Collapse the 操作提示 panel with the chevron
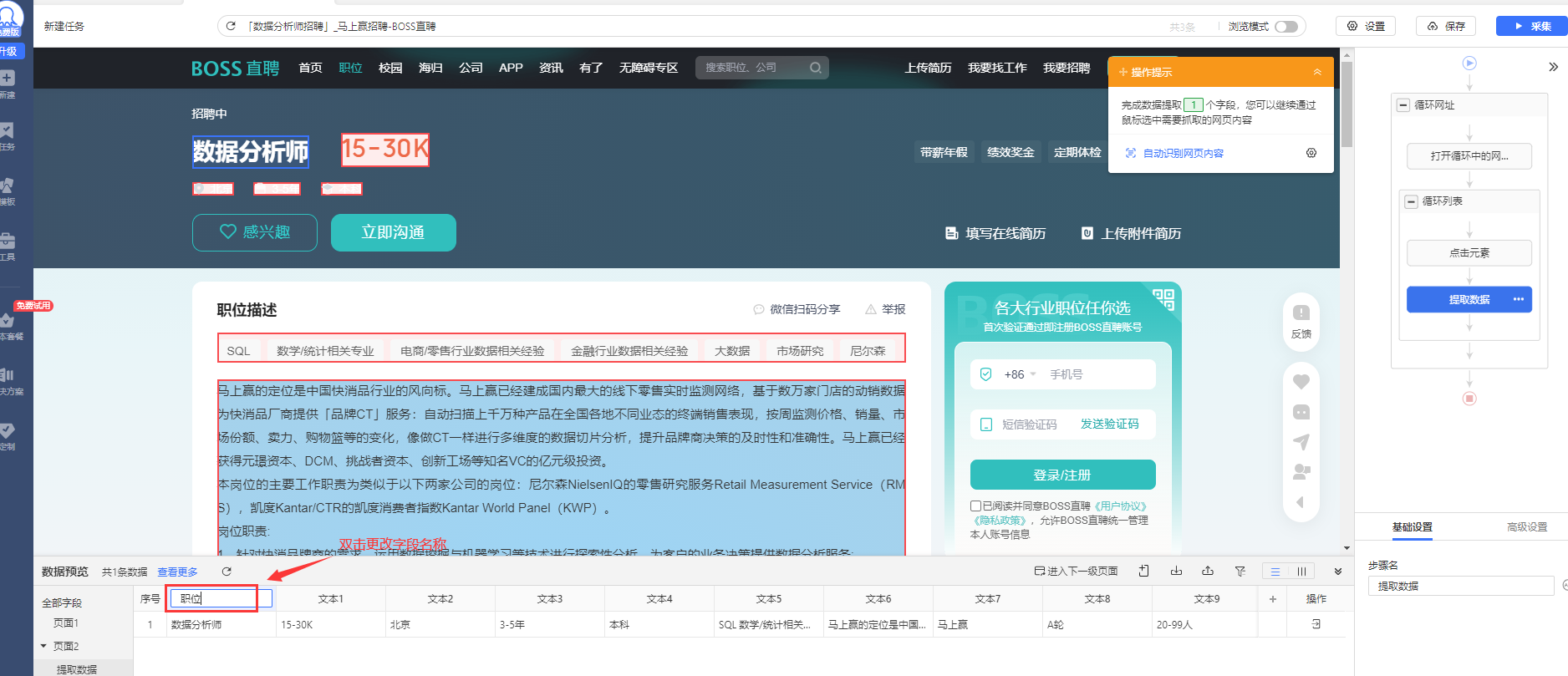The image size is (1568, 676). pos(1317,72)
